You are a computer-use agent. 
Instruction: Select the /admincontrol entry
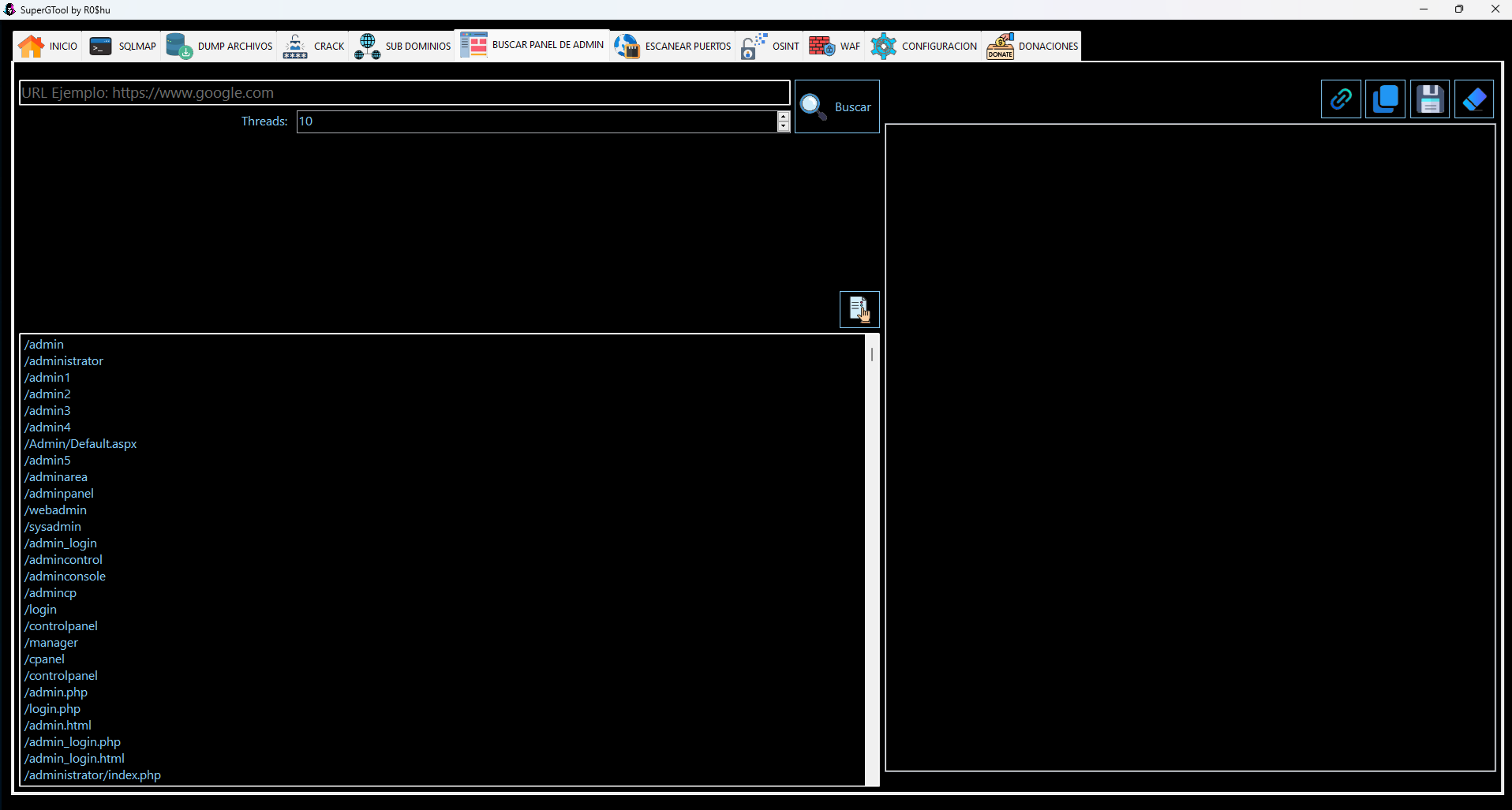[63, 560]
